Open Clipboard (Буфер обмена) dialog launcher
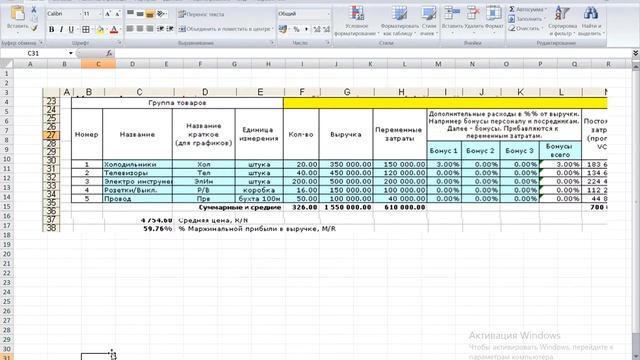The width and height of the screenshot is (640, 360). point(41,43)
